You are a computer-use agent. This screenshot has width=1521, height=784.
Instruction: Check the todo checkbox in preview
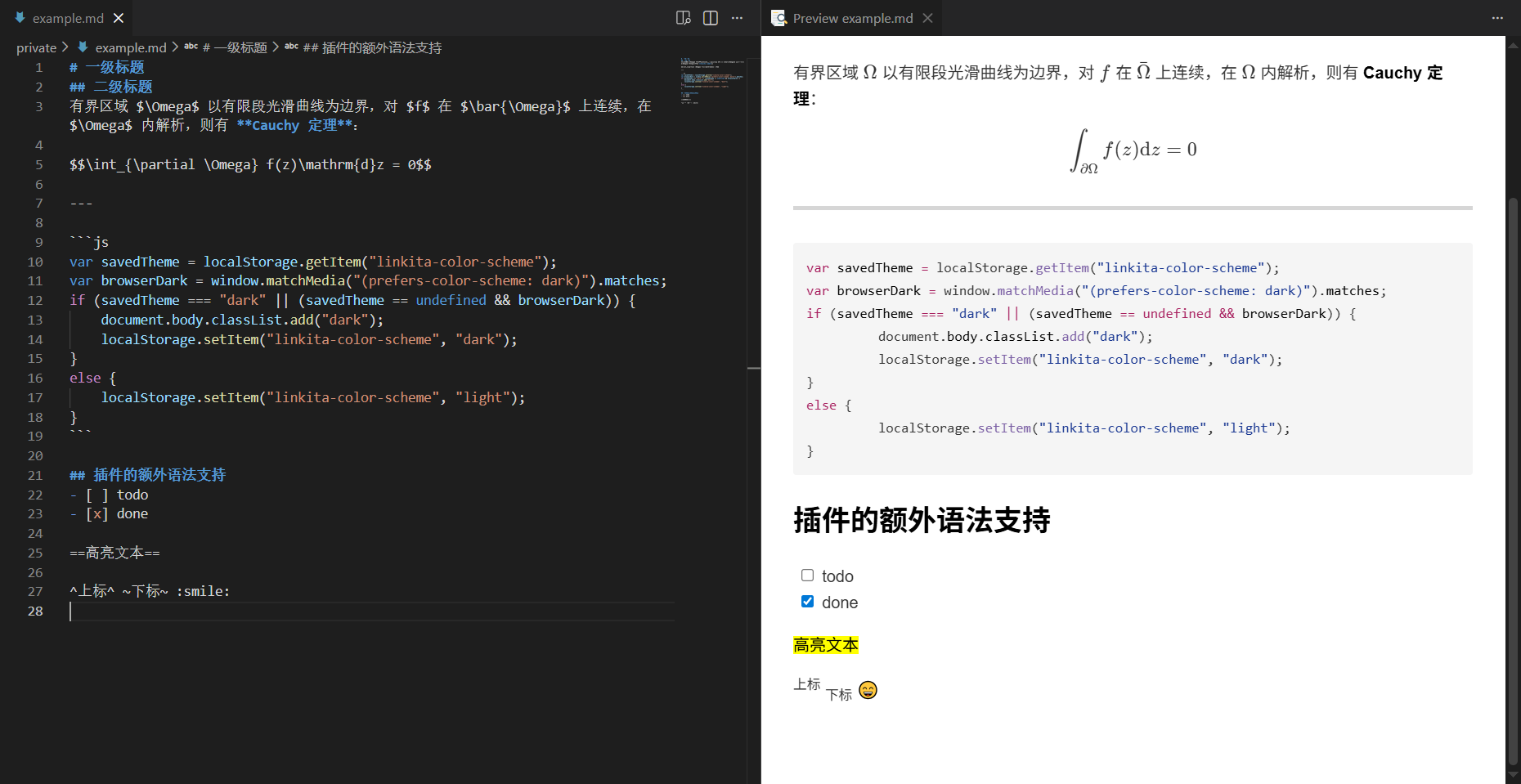click(807, 576)
